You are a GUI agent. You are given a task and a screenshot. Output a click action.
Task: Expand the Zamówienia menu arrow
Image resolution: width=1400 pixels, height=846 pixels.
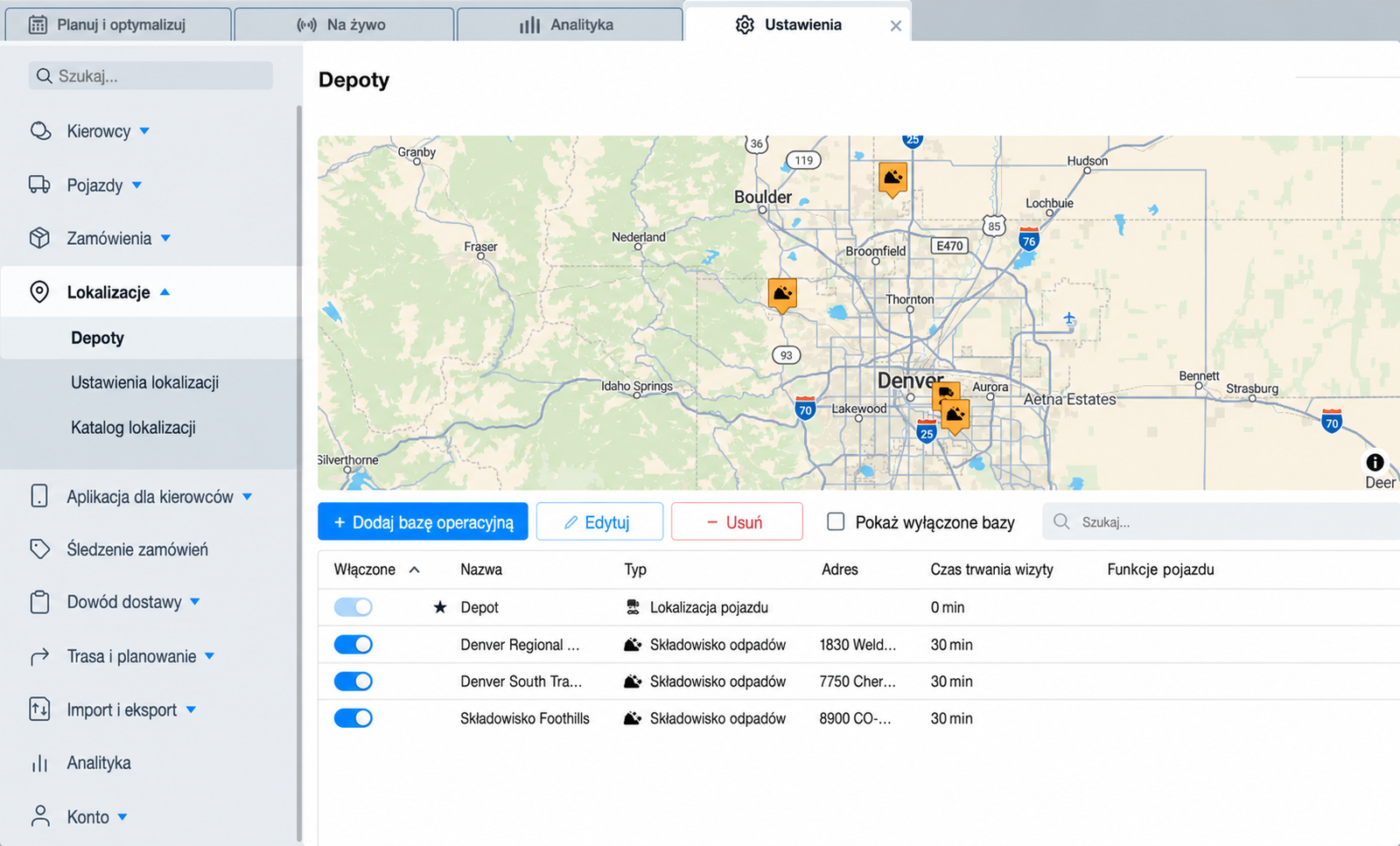click(x=165, y=238)
